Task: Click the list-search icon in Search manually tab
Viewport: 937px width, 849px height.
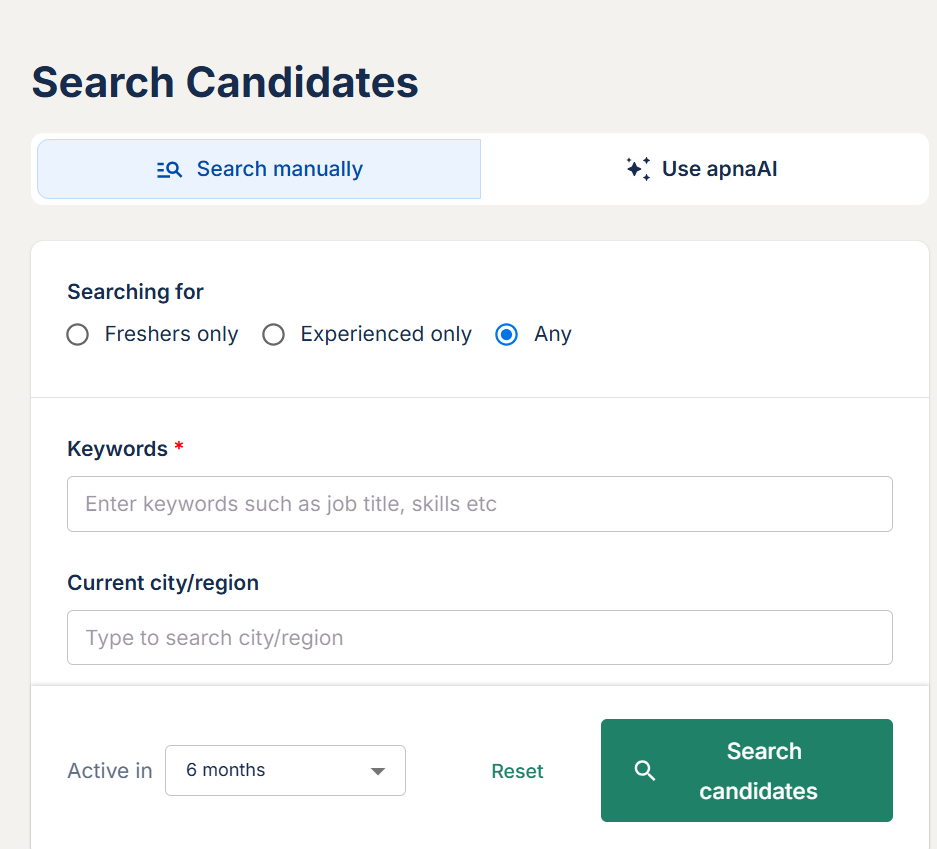Action: [x=169, y=170]
